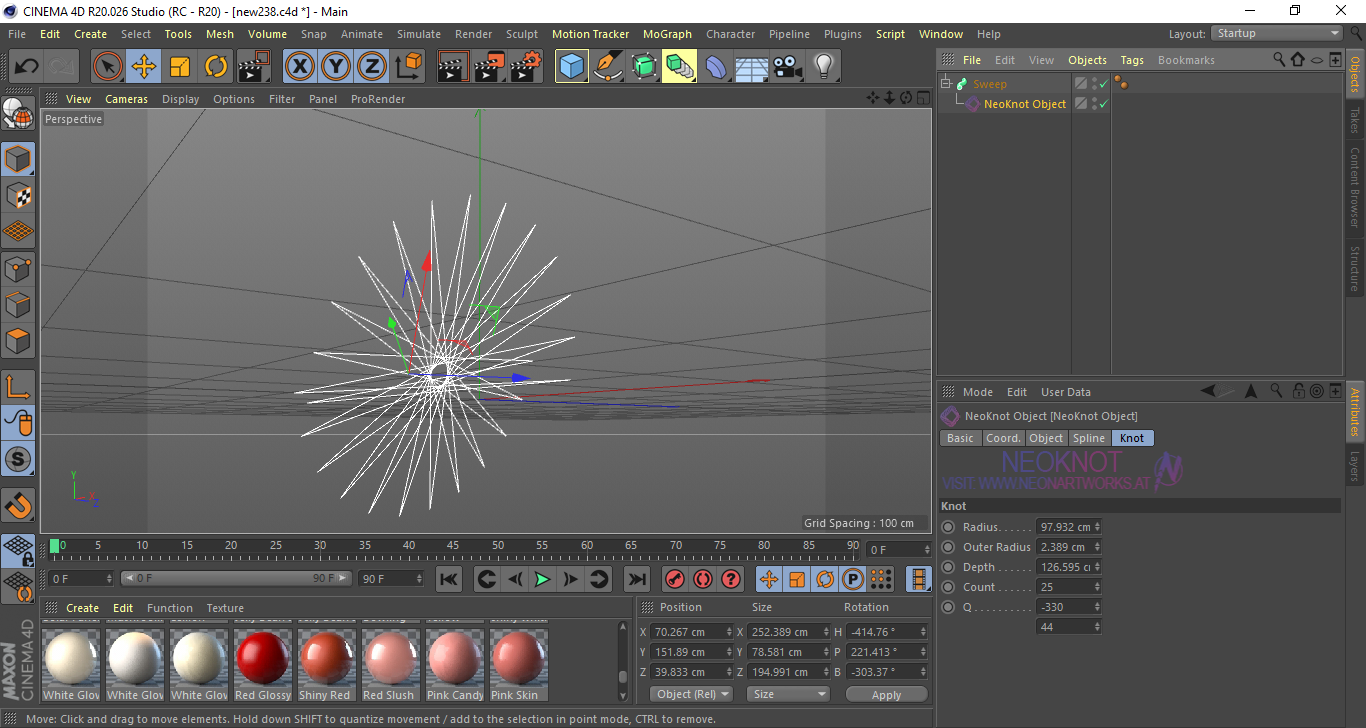Play animation forward

point(542,579)
